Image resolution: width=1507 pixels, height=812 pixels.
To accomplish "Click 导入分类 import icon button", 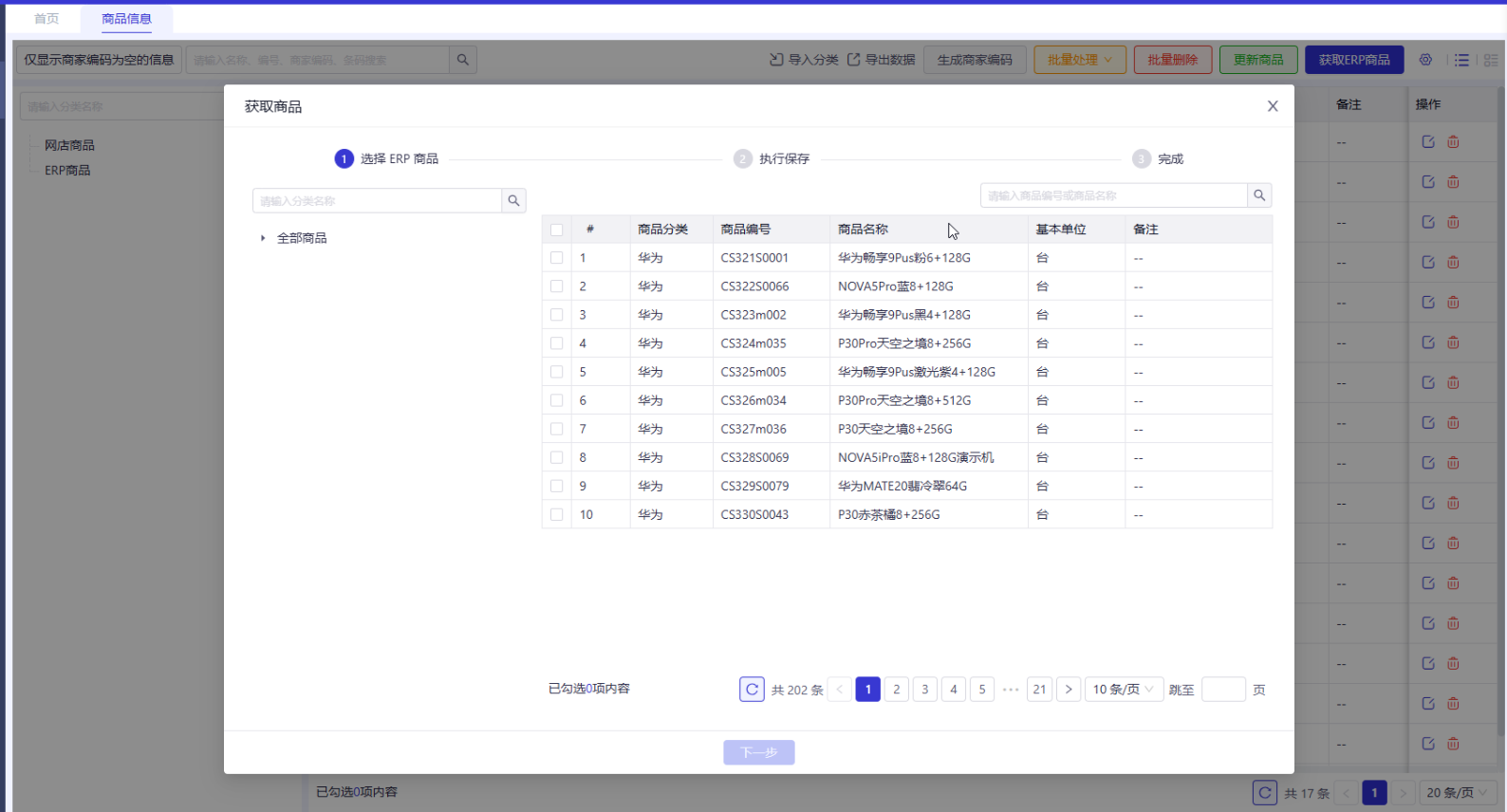I will (x=804, y=60).
